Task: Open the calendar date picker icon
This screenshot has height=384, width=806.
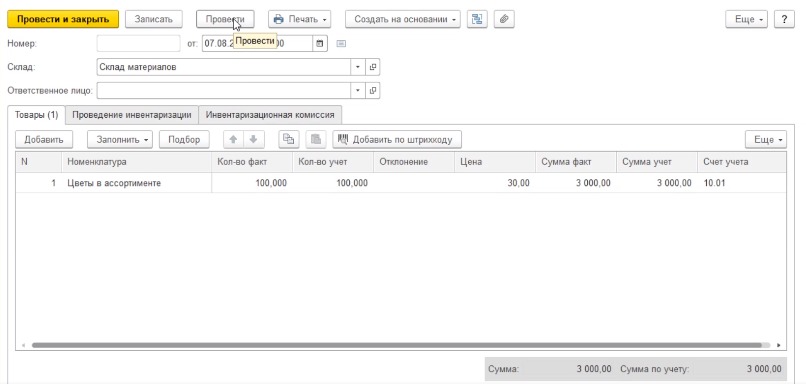Action: click(x=320, y=44)
